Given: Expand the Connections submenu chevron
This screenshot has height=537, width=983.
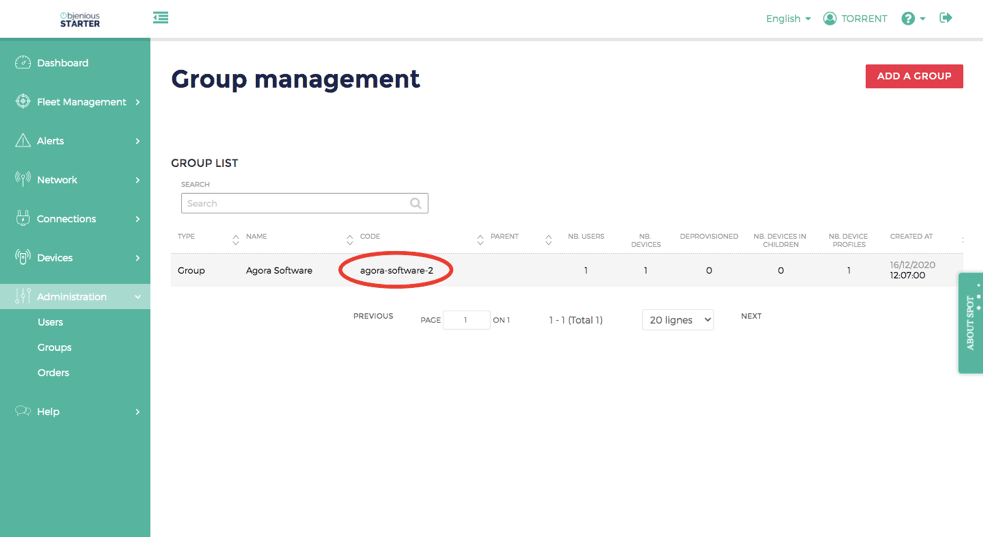Looking at the screenshot, I should tap(137, 219).
